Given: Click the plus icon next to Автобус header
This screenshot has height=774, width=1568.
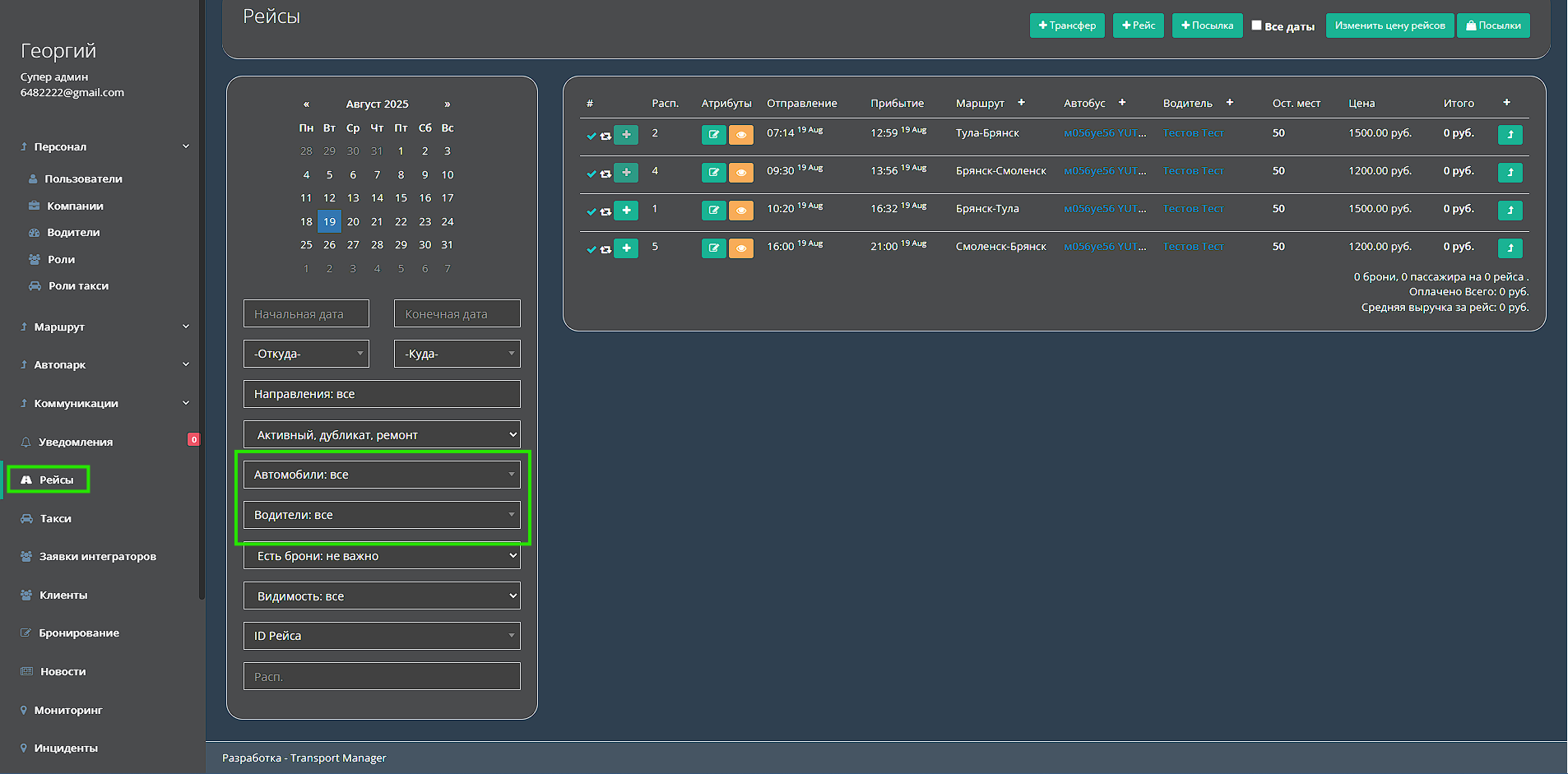Looking at the screenshot, I should coord(1121,103).
